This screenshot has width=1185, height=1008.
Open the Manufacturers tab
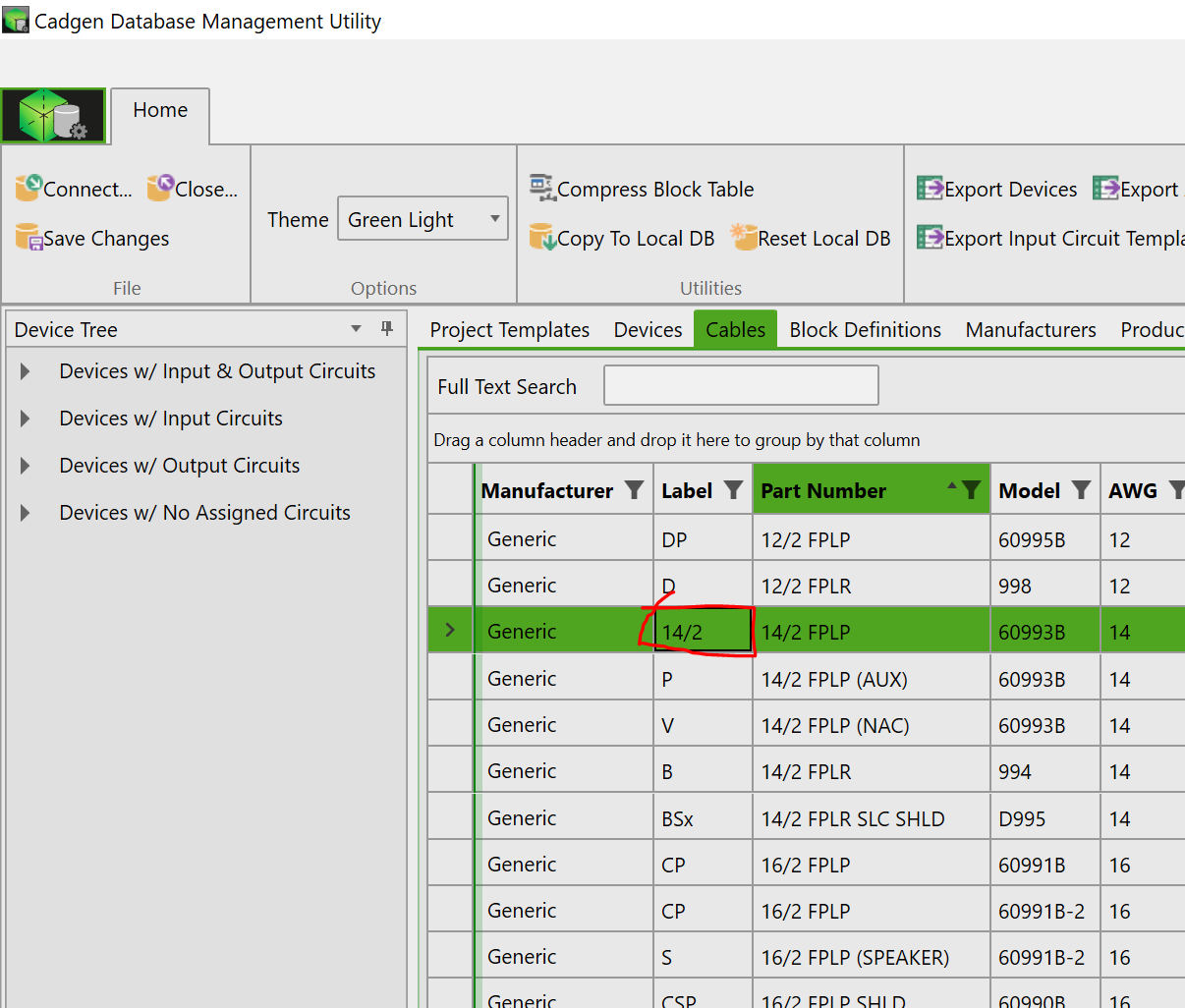tap(1031, 330)
